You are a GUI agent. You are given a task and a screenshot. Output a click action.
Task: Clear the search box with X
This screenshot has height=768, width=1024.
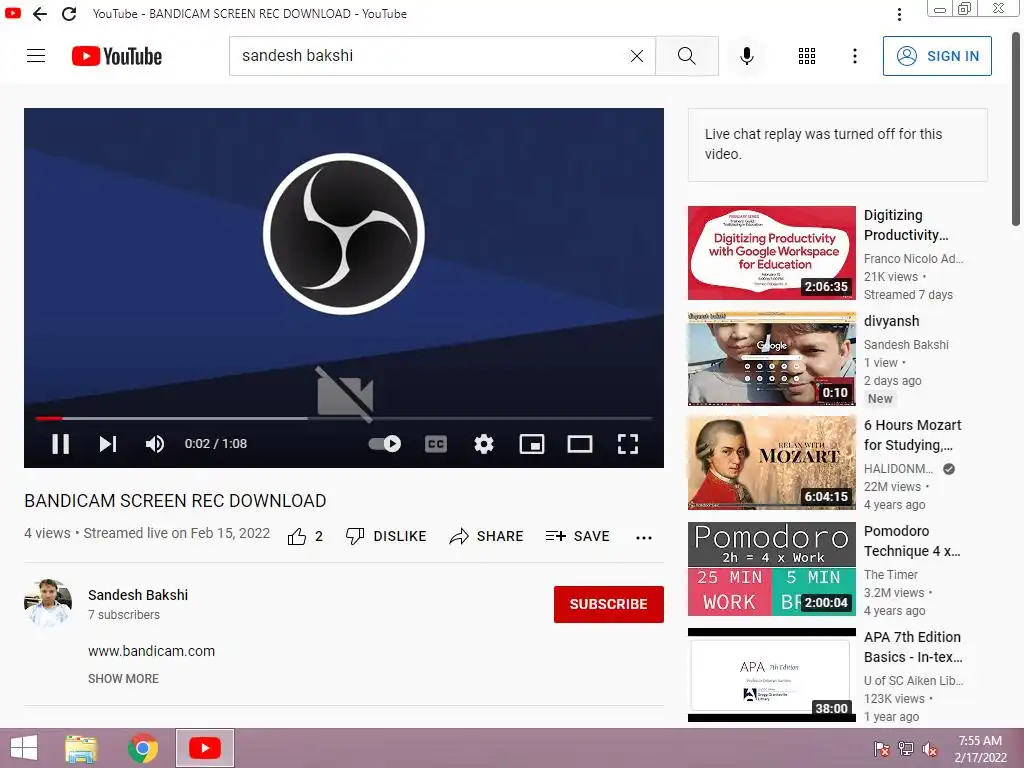[637, 56]
